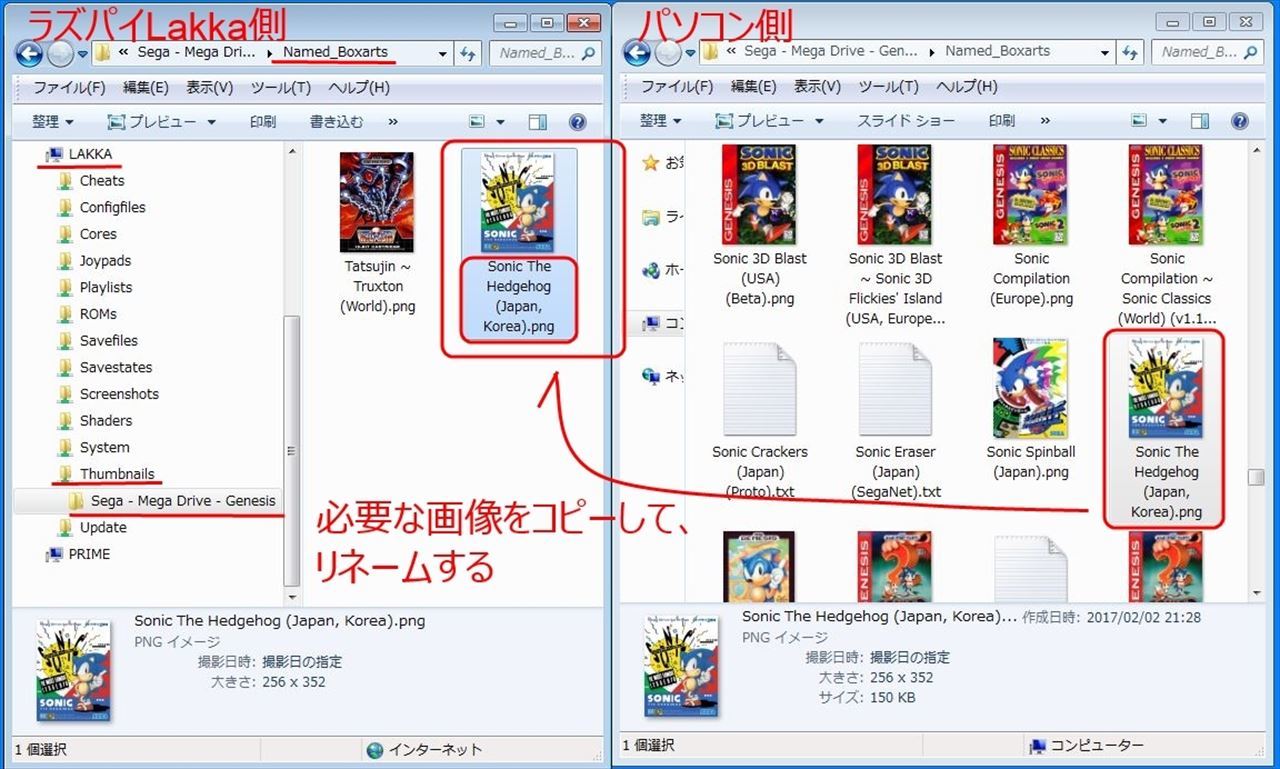
Task: Click right window vertical scrollbar thumb
Action: click(1257, 478)
